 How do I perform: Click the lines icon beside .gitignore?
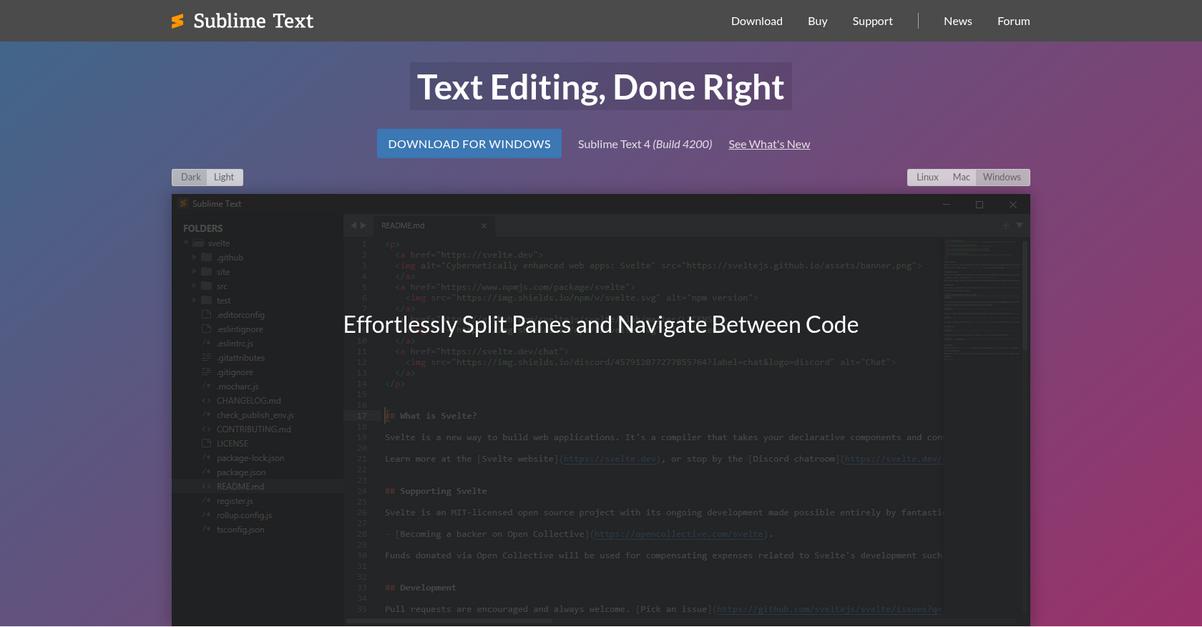click(207, 372)
